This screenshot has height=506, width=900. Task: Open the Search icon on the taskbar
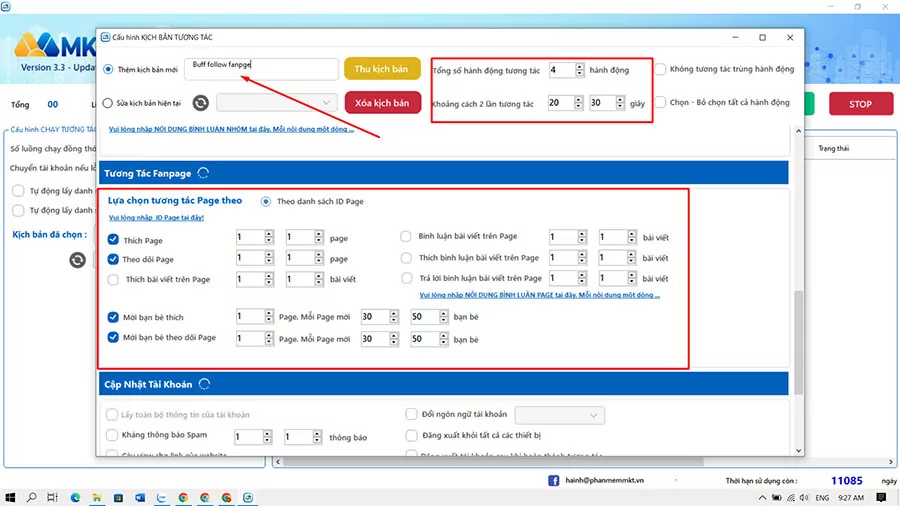[33, 496]
